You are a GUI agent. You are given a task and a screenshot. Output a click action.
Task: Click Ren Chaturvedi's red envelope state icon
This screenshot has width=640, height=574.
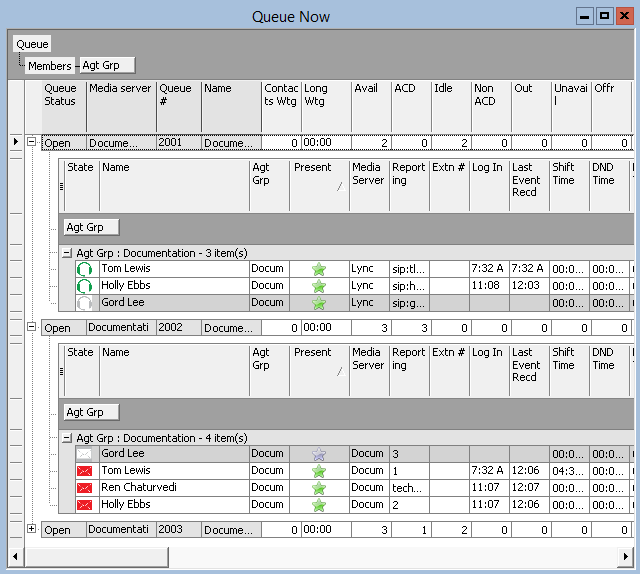coord(85,488)
